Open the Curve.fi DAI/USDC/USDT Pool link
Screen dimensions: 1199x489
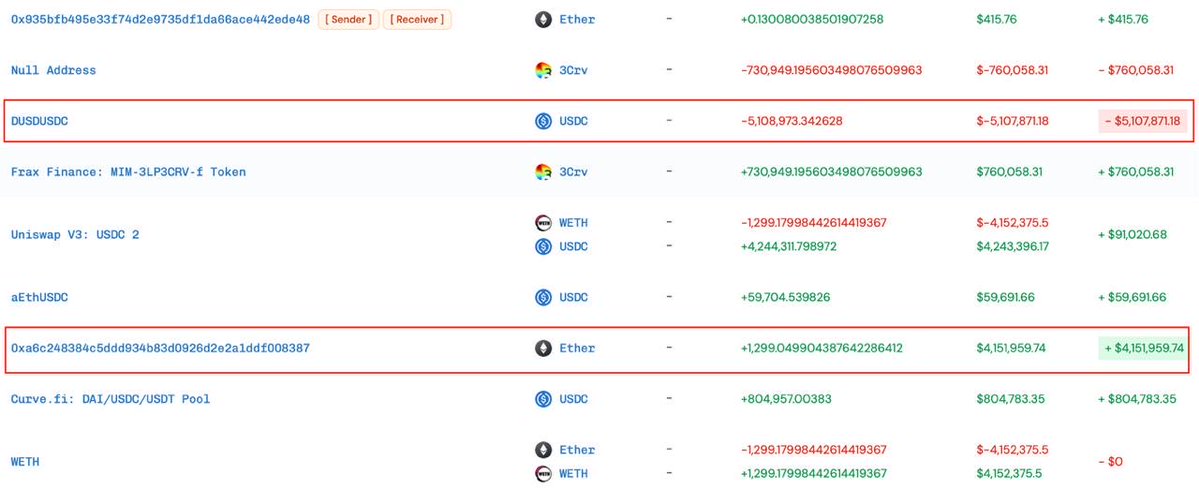point(110,399)
